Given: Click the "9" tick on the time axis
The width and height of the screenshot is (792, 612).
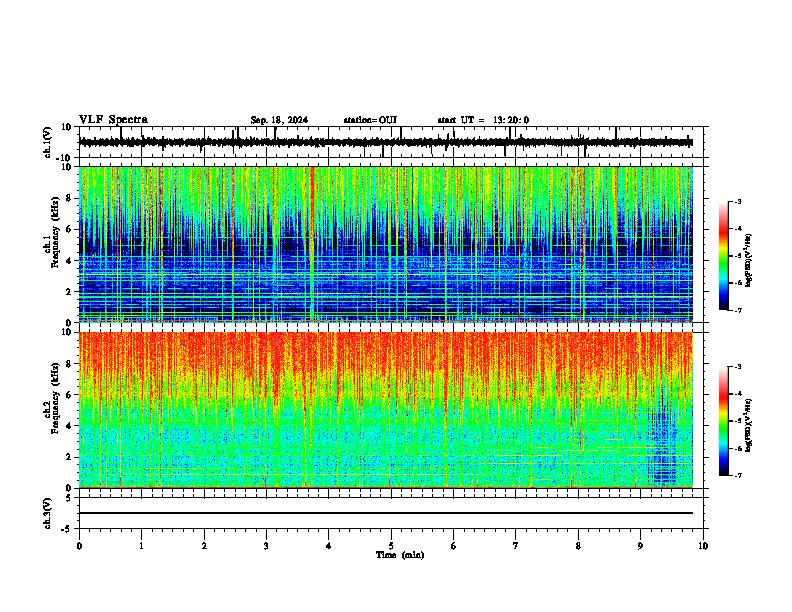Looking at the screenshot, I should point(640,546).
